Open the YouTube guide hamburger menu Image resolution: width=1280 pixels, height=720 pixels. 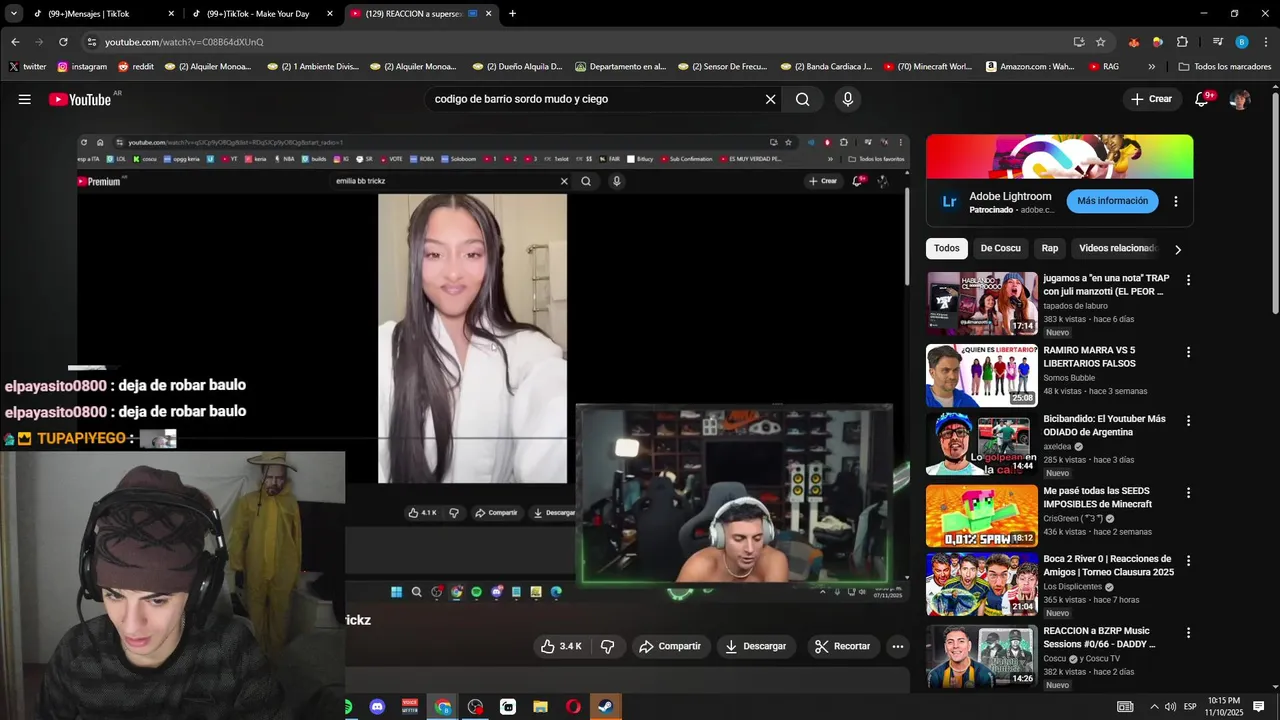click(24, 99)
